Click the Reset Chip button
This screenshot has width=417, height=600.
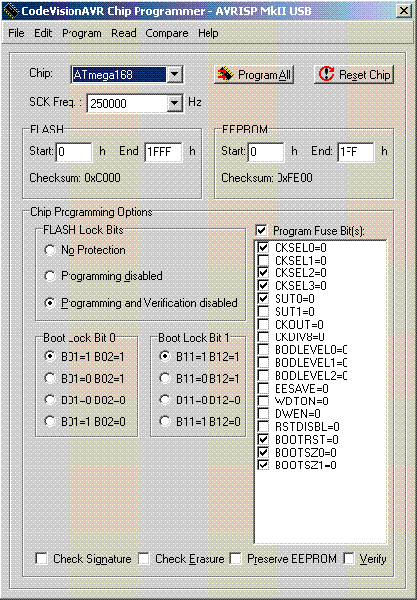click(354, 75)
